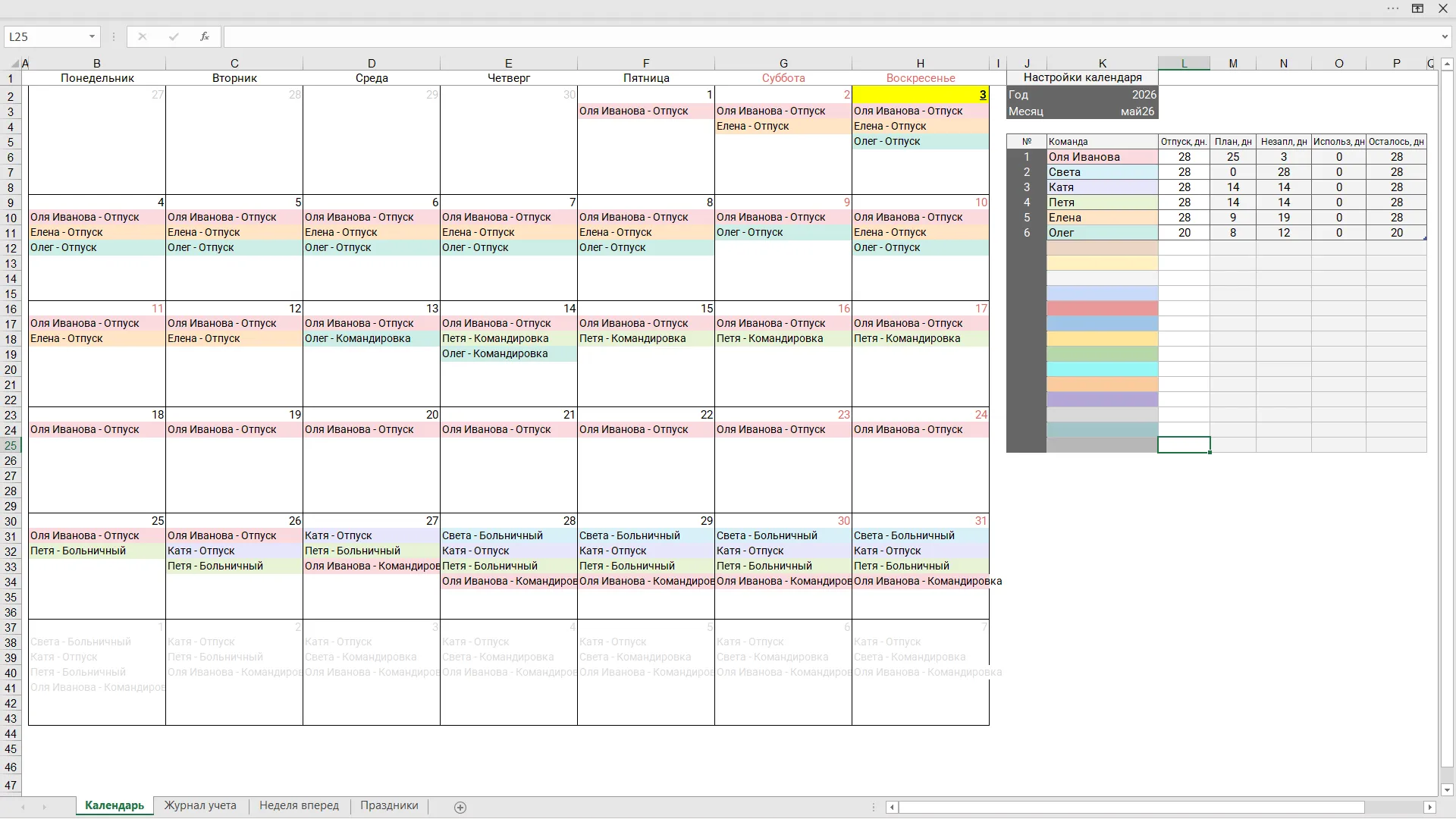Select team cell Олег in table

click(x=1102, y=233)
